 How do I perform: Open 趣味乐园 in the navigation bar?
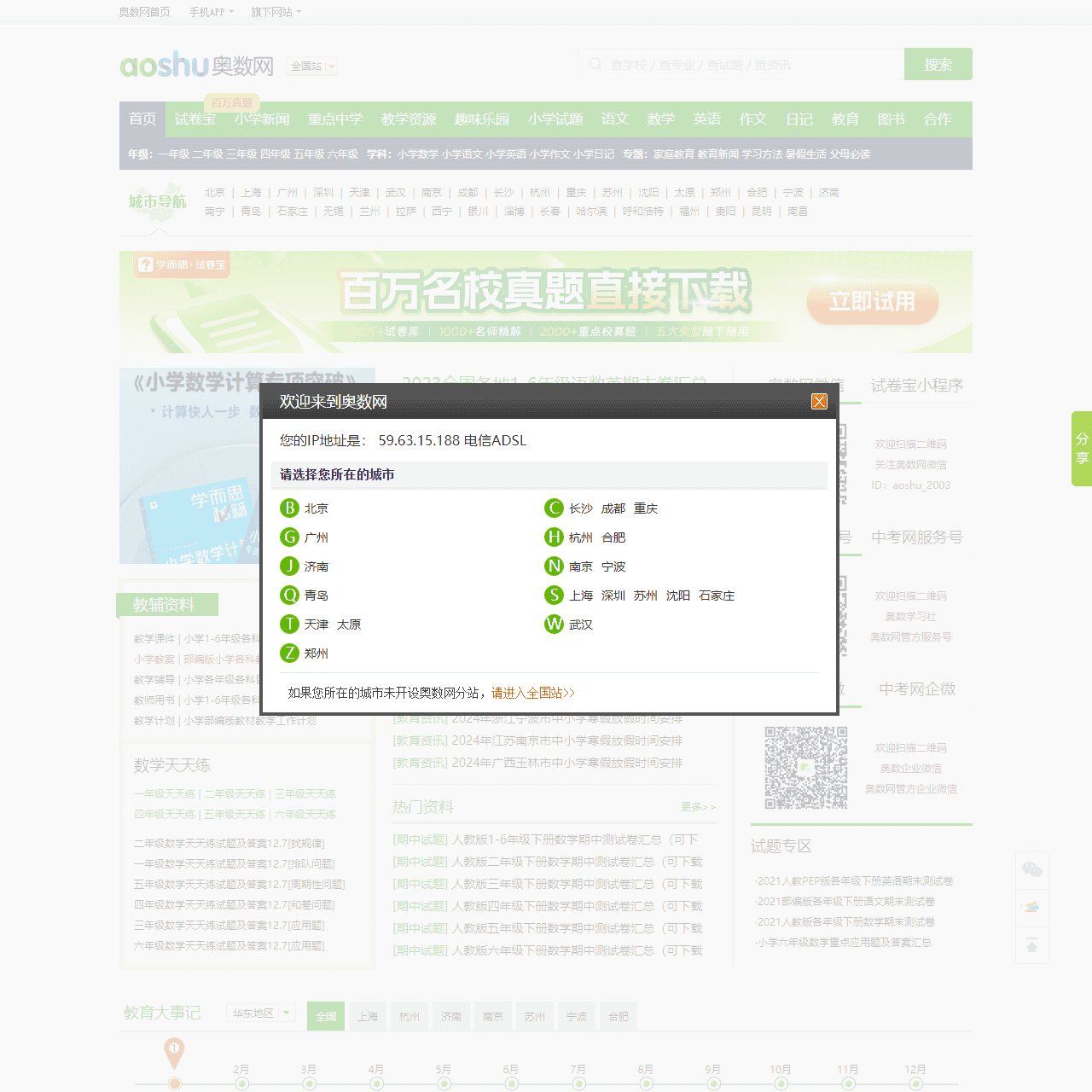(482, 119)
